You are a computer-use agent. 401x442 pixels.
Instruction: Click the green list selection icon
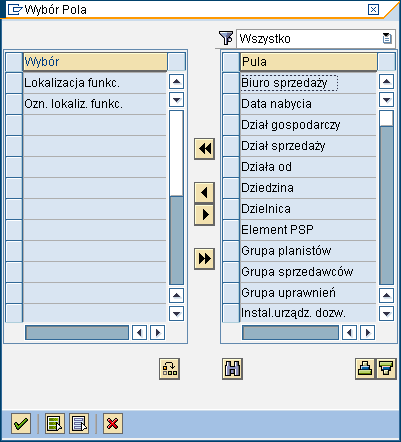point(55,423)
